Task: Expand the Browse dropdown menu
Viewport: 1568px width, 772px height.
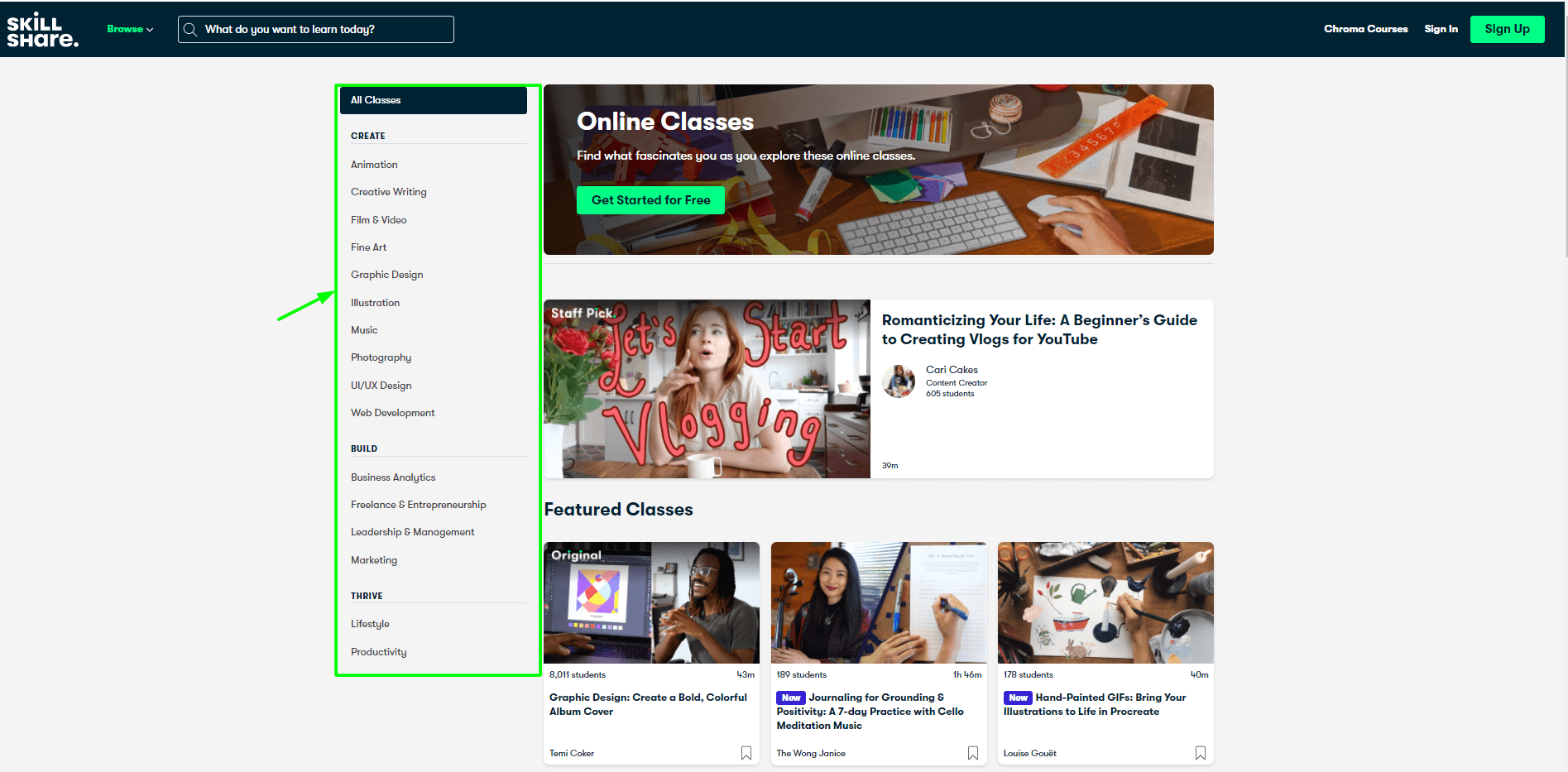Action: point(130,29)
